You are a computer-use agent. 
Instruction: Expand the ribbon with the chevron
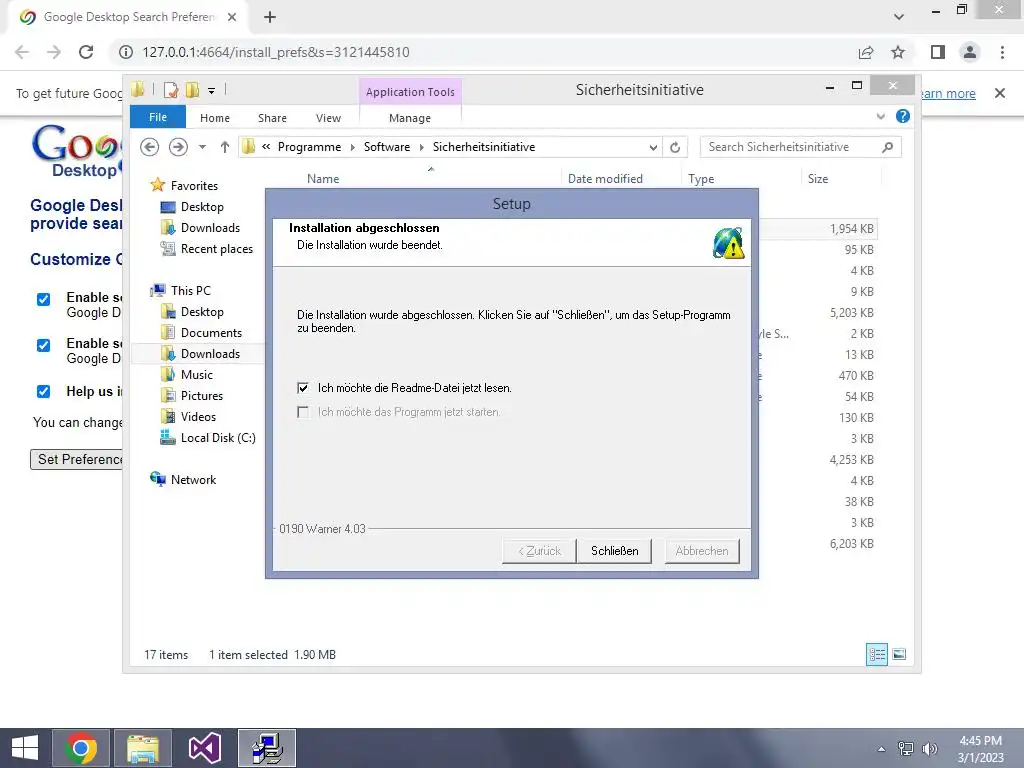pos(880,116)
